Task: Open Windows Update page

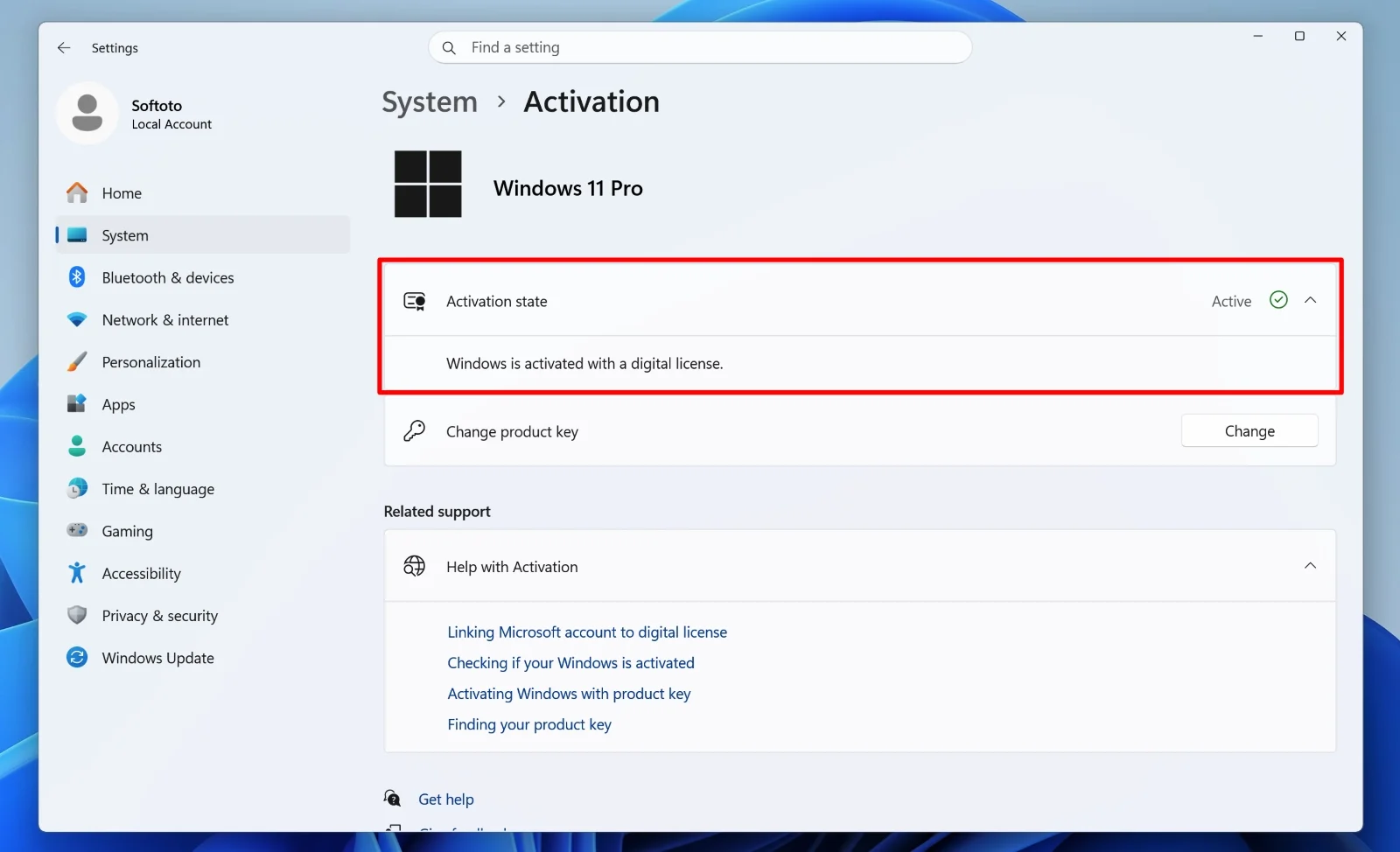Action: [203, 658]
